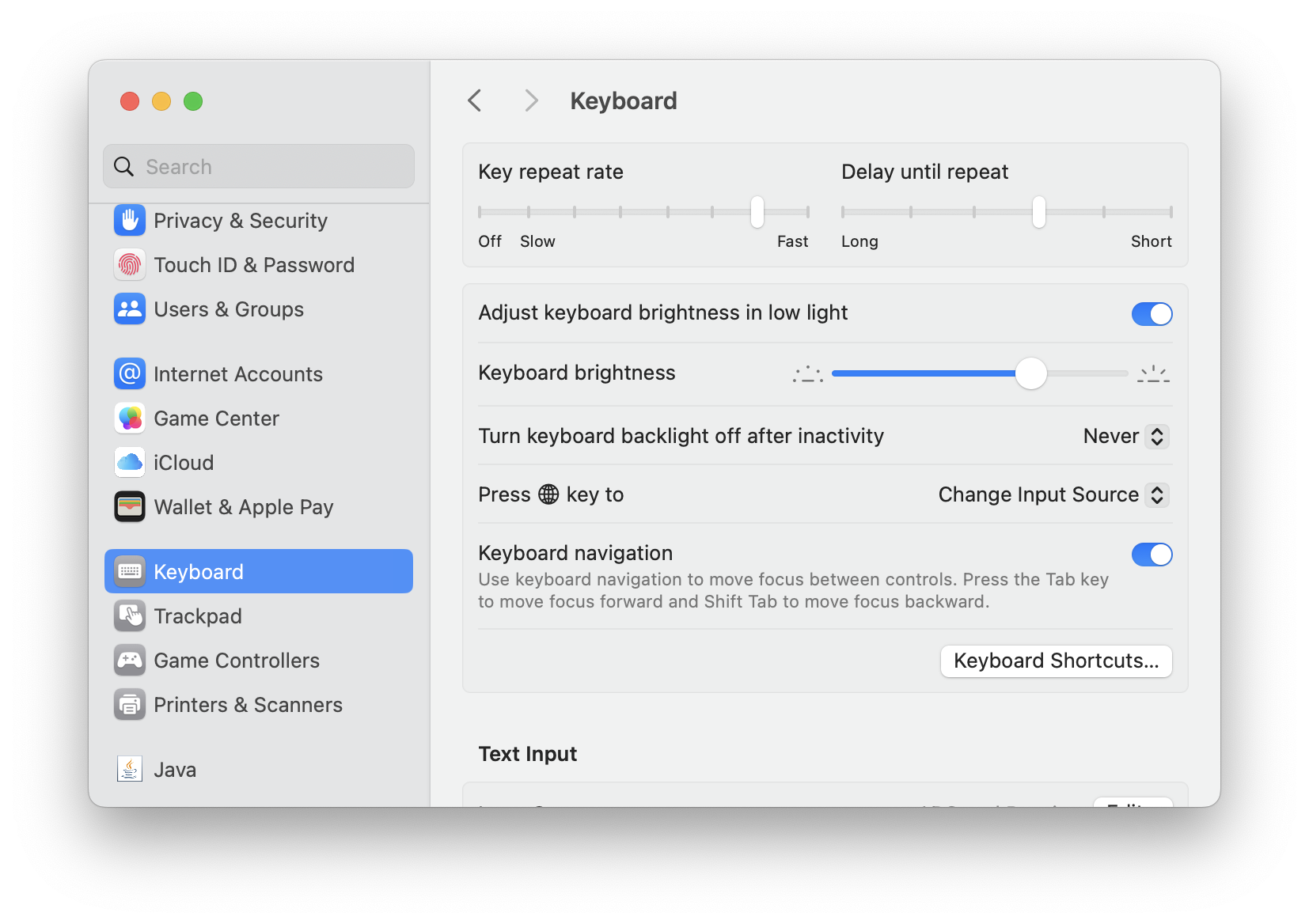Select Internet Accounts in sidebar

pos(259,373)
